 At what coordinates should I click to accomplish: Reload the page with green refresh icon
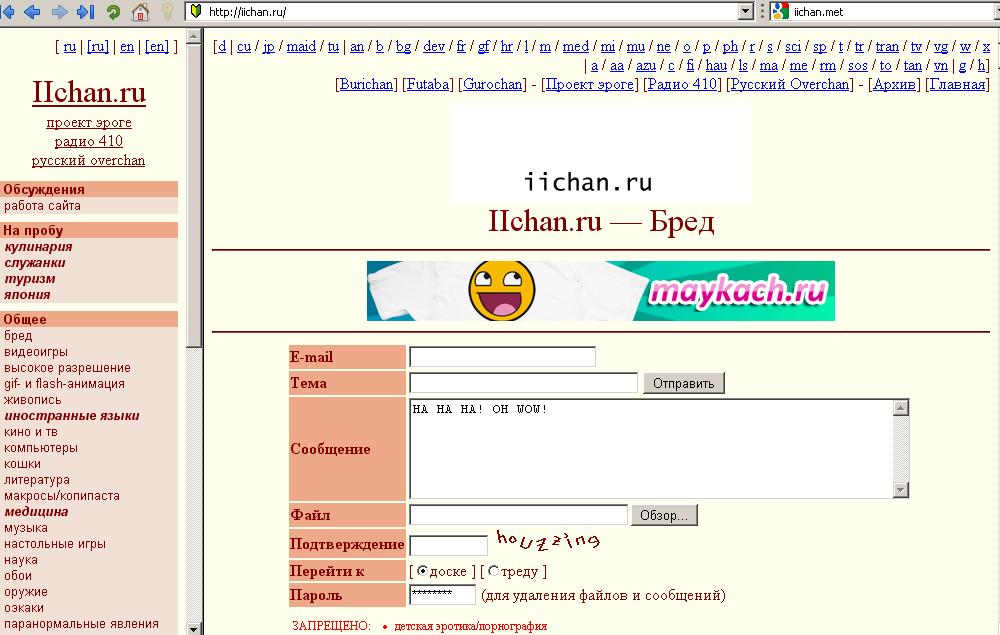coord(113,12)
